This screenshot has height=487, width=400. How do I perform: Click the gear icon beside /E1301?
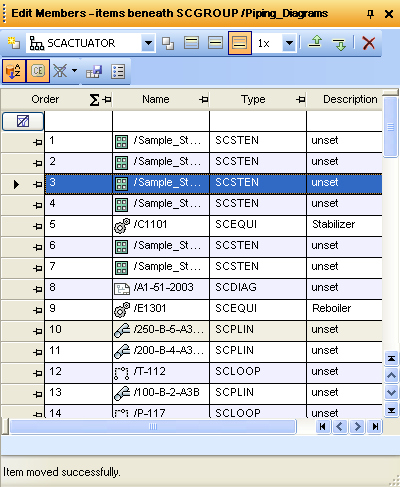tap(122, 309)
